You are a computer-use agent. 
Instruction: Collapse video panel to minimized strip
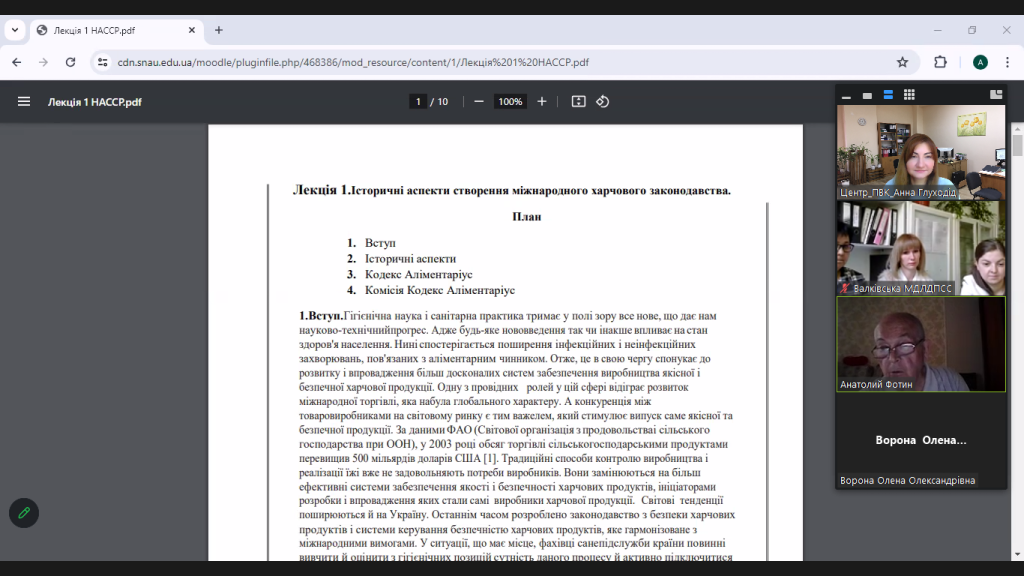pyautogui.click(x=846, y=97)
